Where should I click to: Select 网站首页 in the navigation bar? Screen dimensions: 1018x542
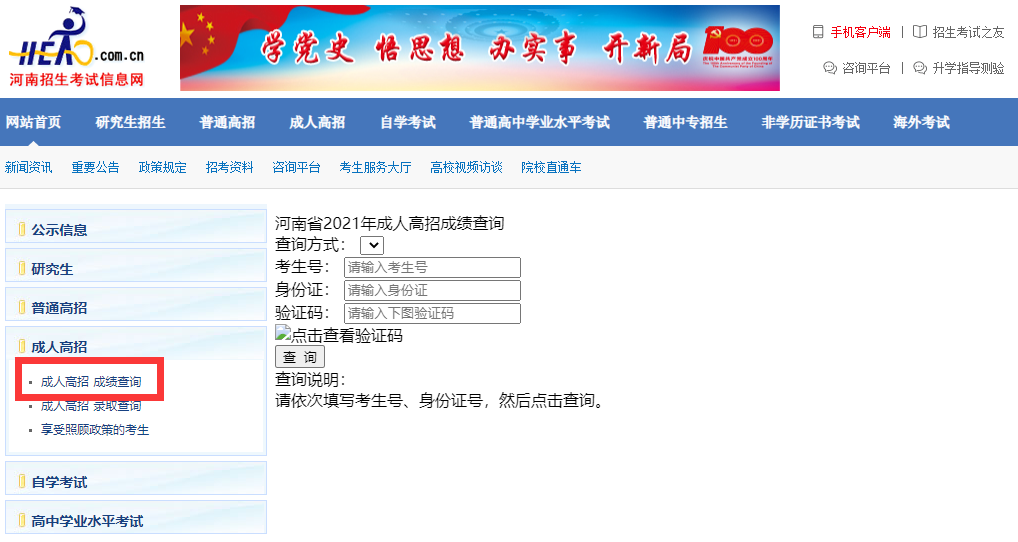pyautogui.click(x=33, y=122)
